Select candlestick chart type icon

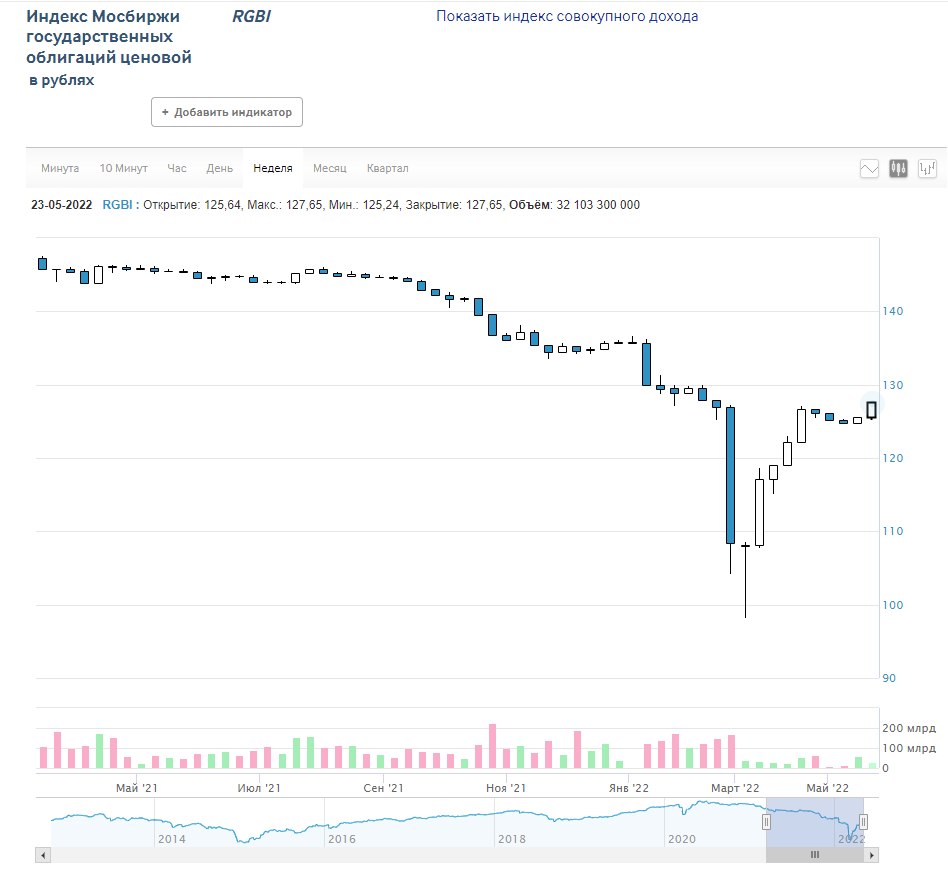(x=898, y=169)
